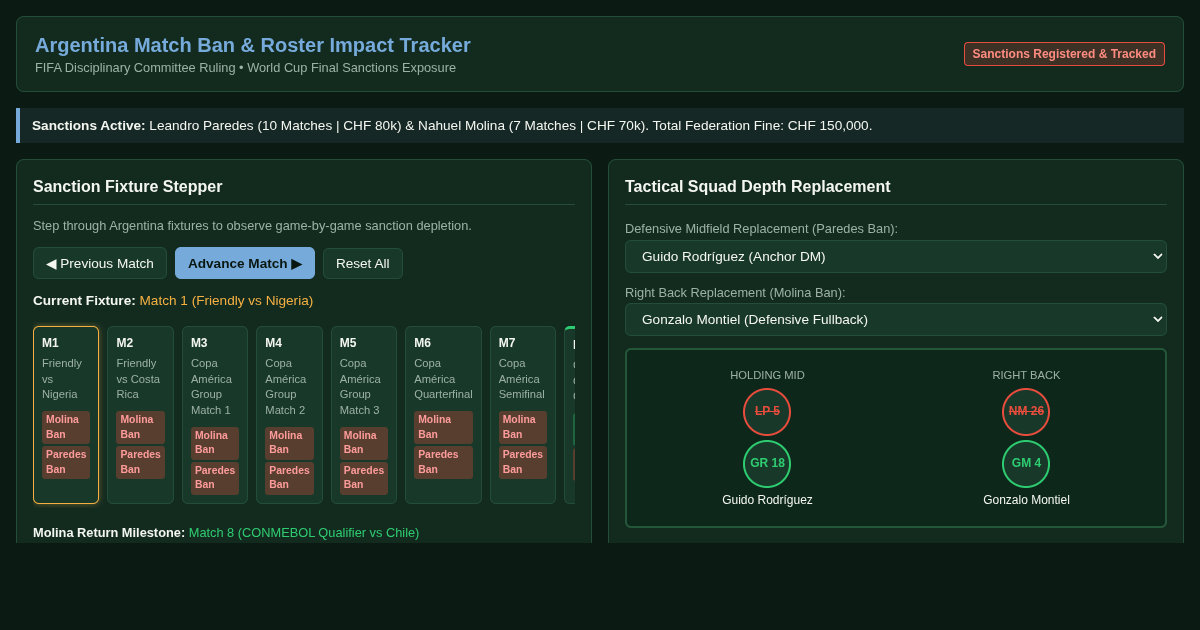Reset All fixtures
Screen dimensions: 1200x630
(363, 263)
